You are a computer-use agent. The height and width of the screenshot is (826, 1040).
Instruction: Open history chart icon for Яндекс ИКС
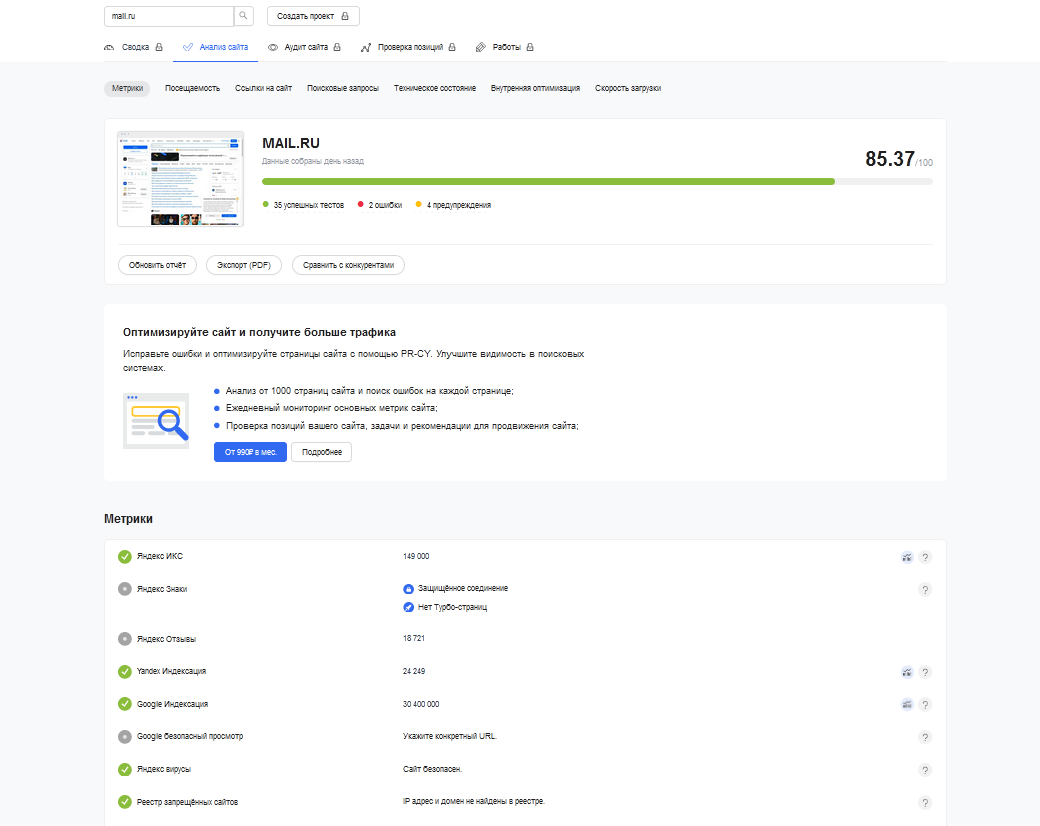tap(906, 557)
